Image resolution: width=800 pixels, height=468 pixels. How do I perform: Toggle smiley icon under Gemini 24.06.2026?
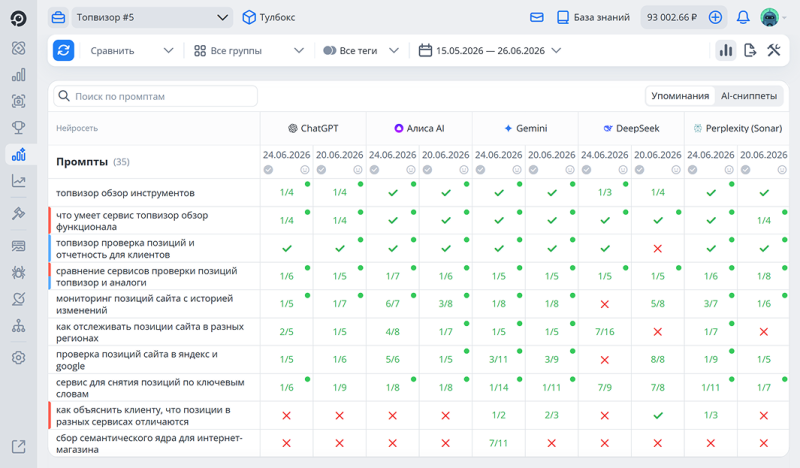coord(517,169)
